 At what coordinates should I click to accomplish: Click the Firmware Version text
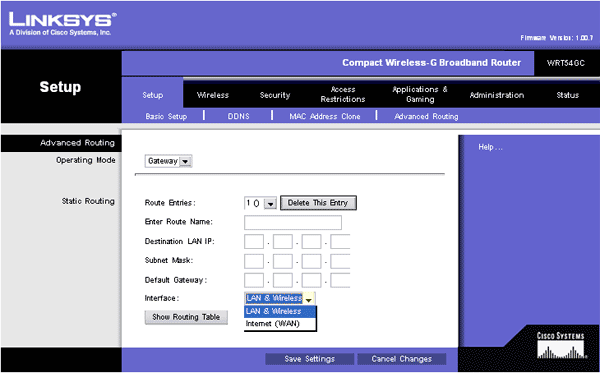[556, 38]
